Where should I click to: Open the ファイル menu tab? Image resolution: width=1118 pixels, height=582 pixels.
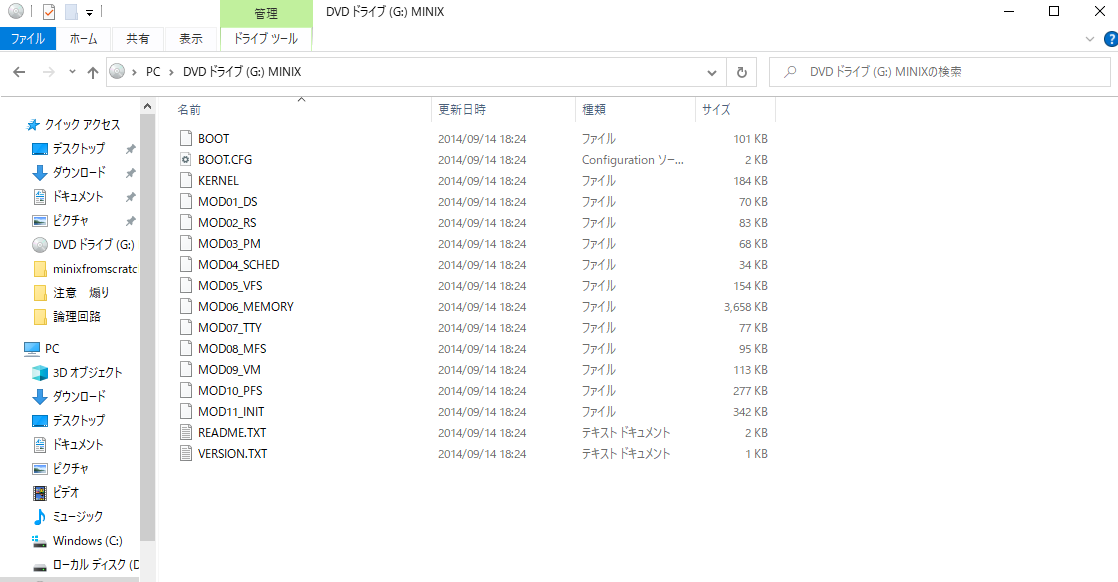pos(28,39)
